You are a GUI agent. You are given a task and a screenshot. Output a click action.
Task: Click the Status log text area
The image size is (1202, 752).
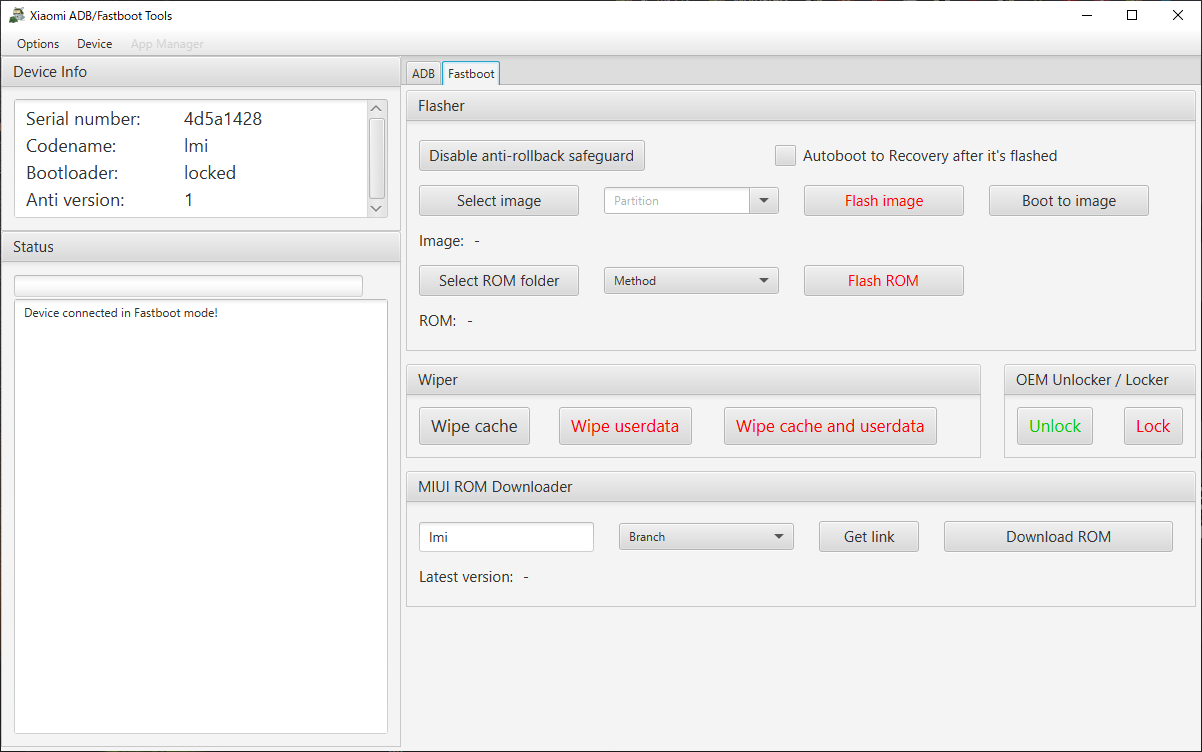coord(201,517)
